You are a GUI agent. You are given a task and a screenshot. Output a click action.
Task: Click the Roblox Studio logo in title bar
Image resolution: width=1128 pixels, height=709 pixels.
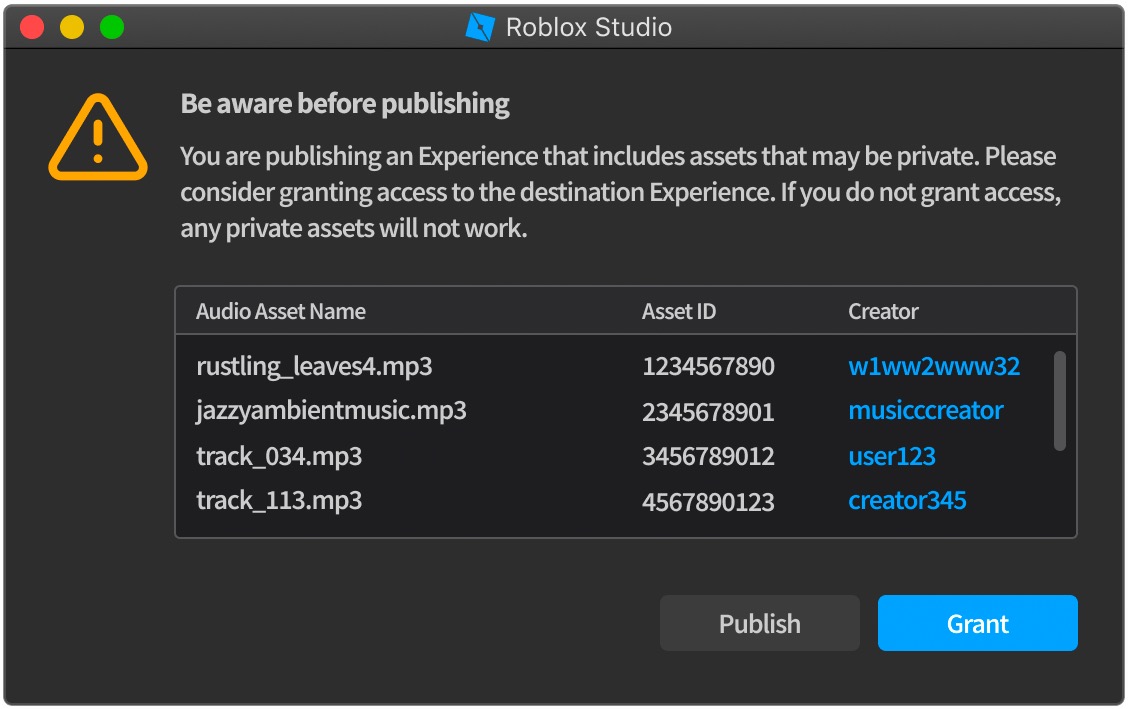[480, 27]
